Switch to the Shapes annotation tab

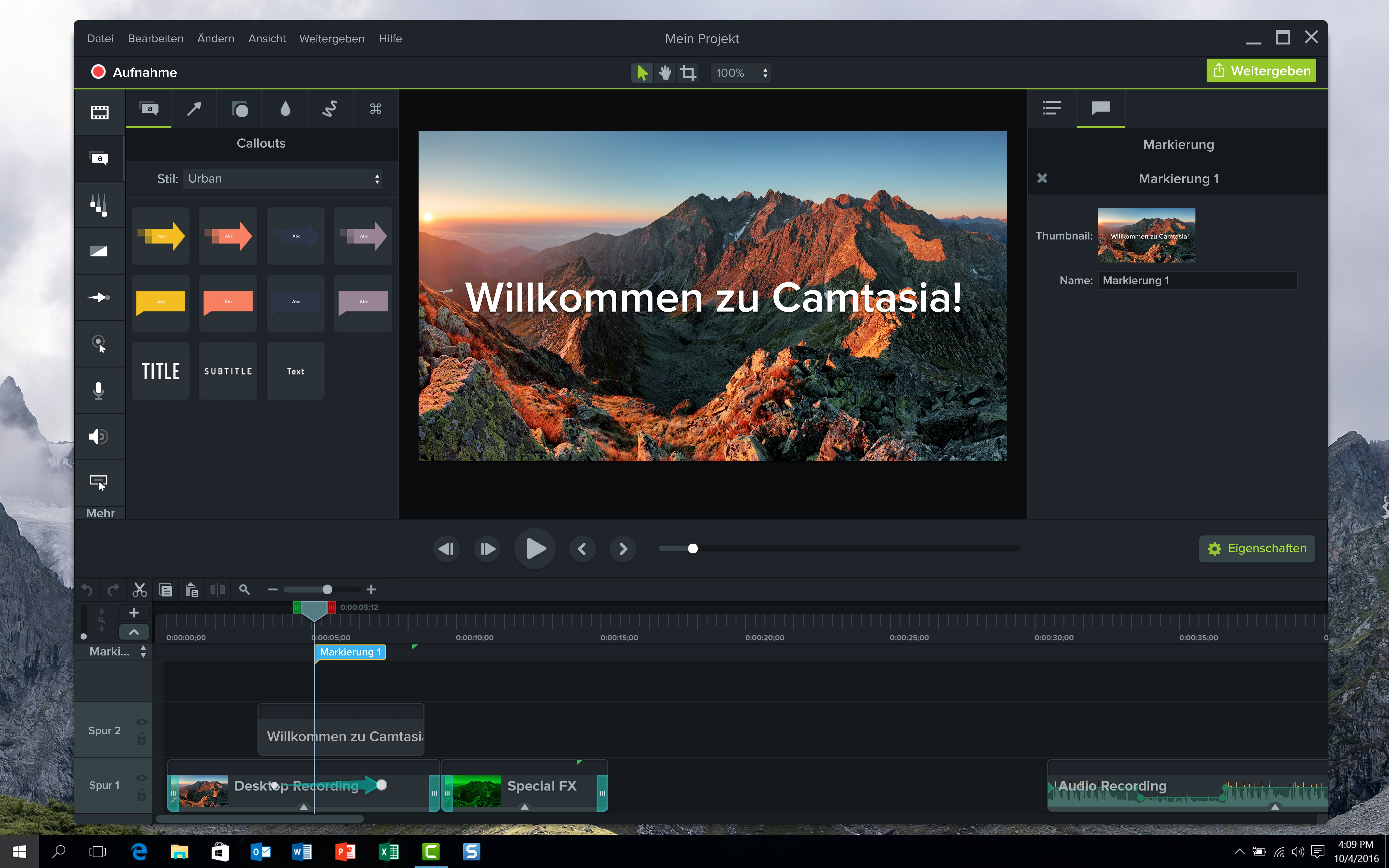pos(240,109)
